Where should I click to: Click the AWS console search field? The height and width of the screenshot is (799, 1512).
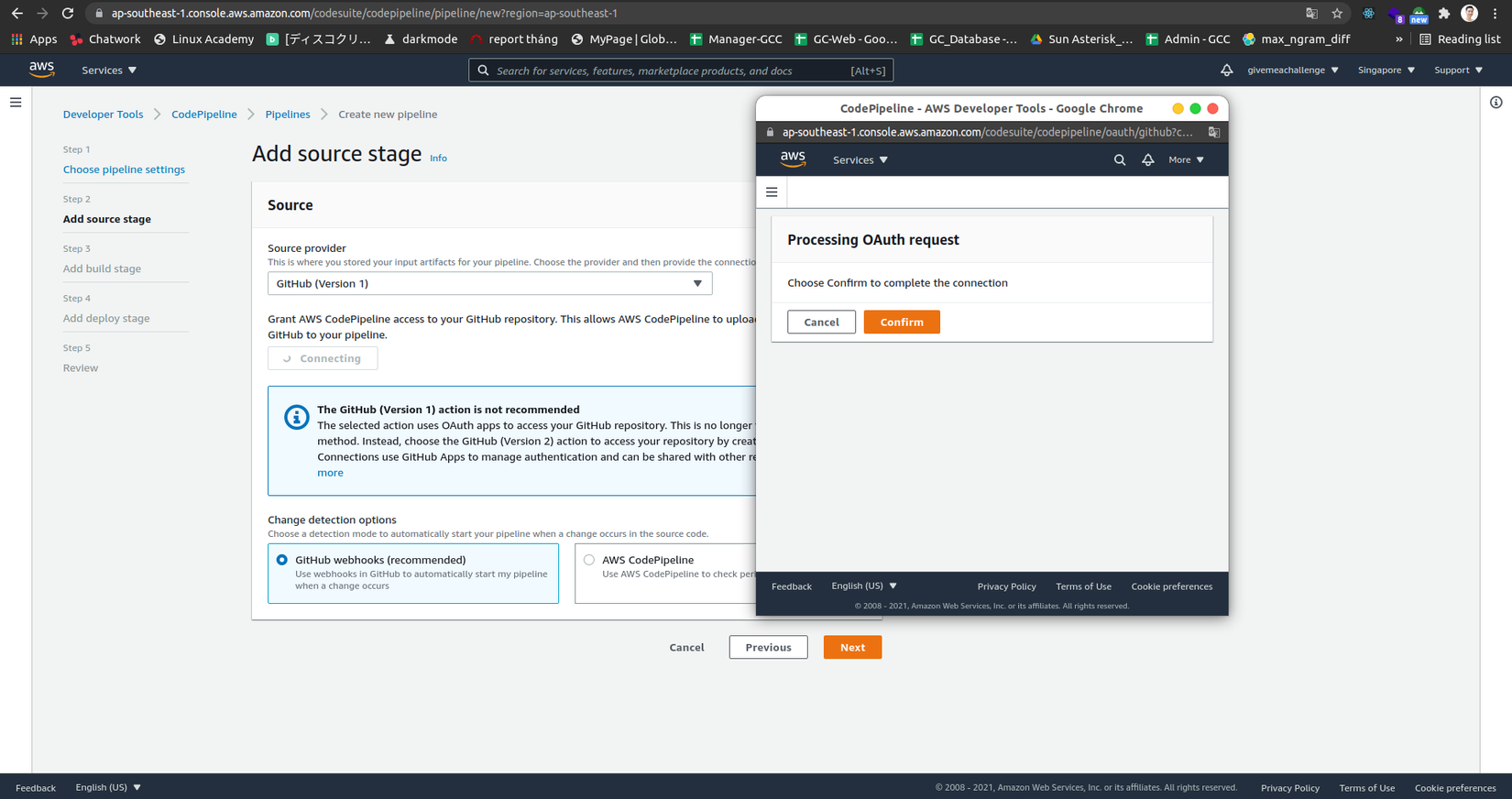point(681,71)
